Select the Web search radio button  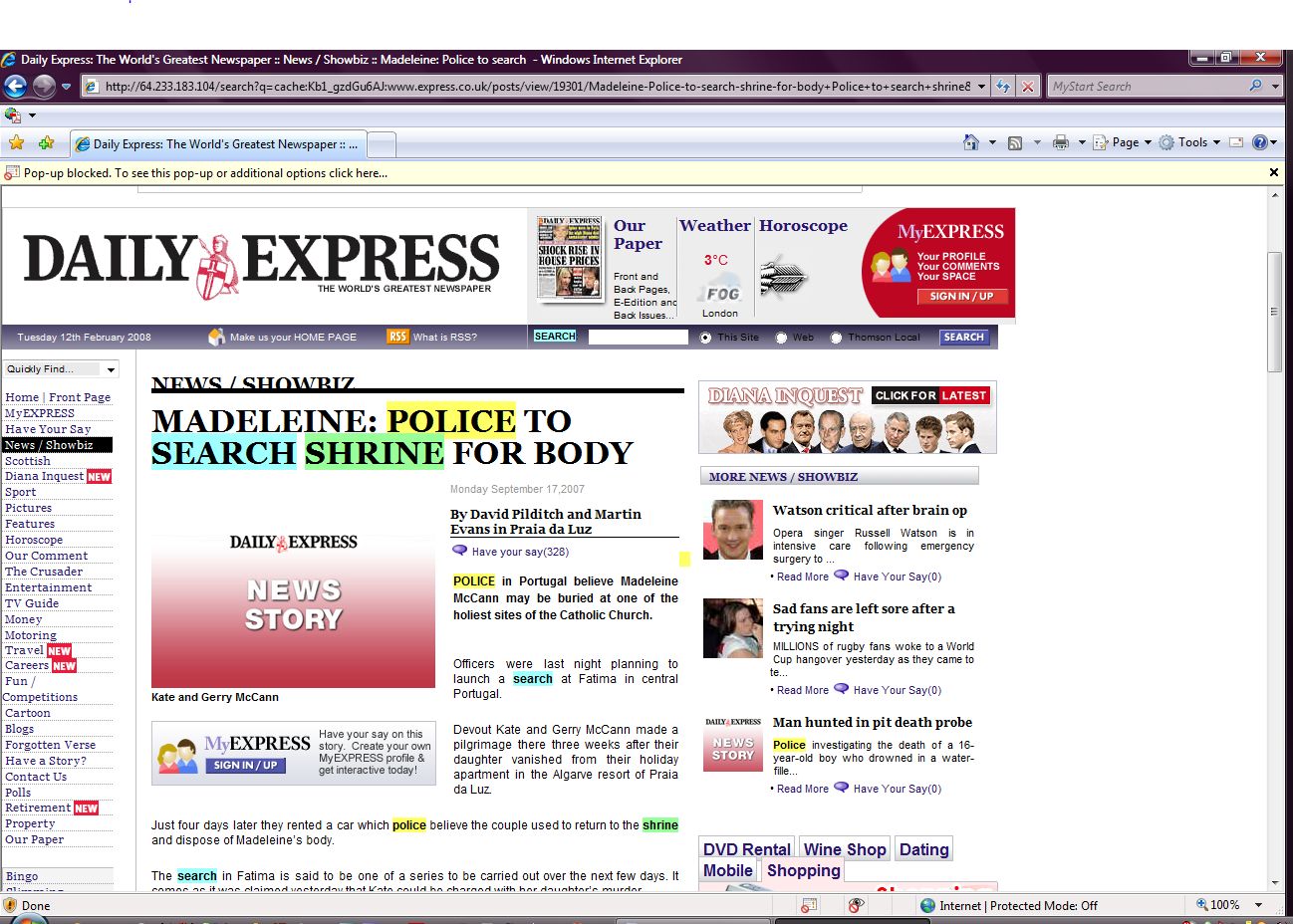[x=781, y=338]
